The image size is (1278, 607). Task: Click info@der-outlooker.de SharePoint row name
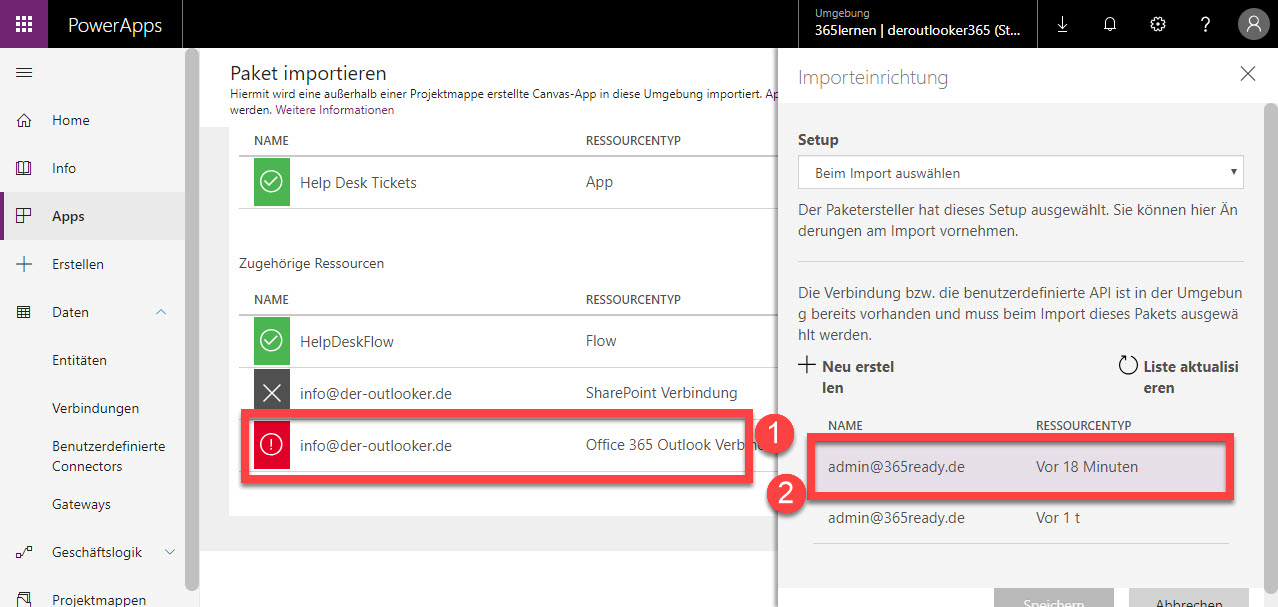[x=376, y=394]
